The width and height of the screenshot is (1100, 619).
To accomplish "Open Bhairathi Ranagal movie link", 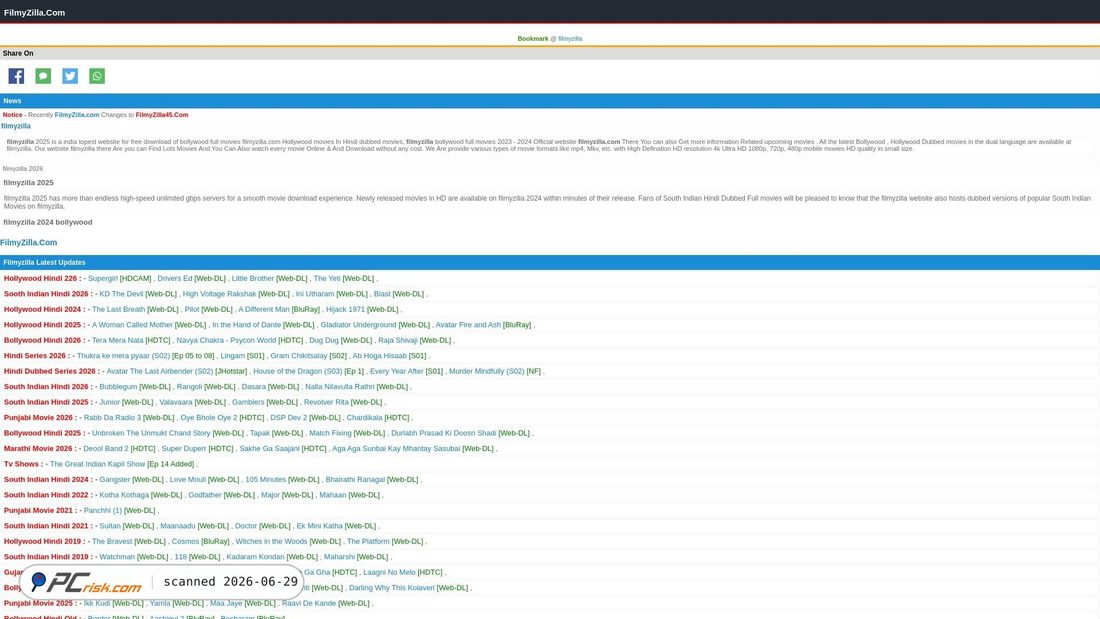I will tap(355, 479).
